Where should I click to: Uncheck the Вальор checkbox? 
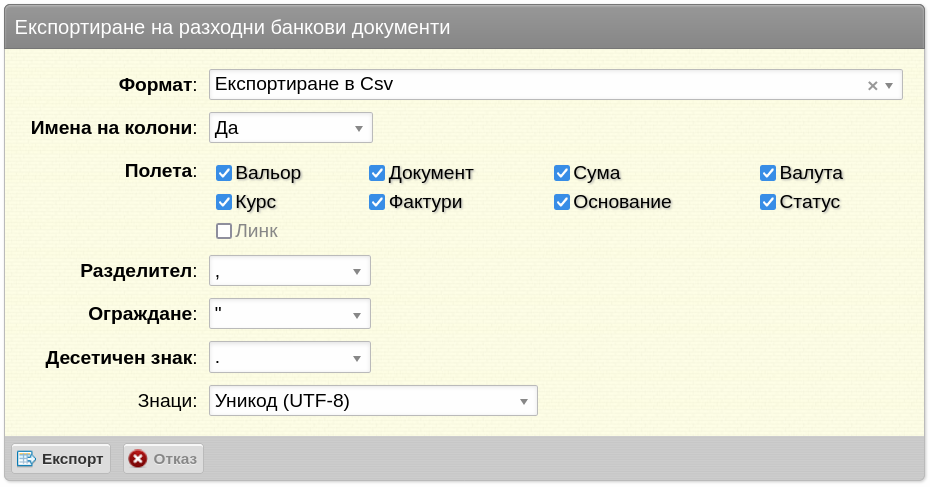click(224, 173)
